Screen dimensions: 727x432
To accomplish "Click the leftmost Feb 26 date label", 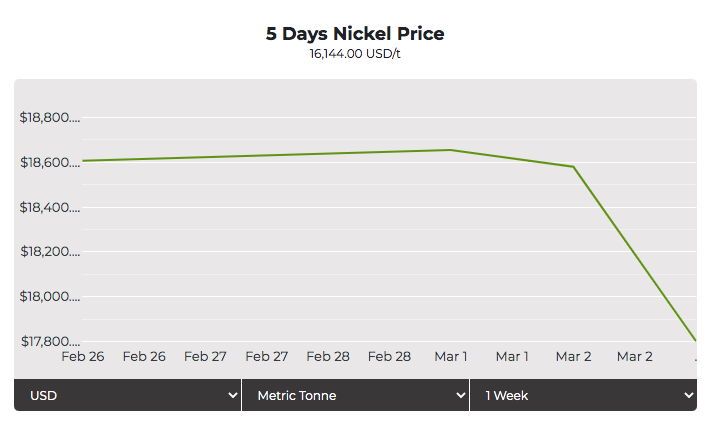I will click(x=83, y=356).
